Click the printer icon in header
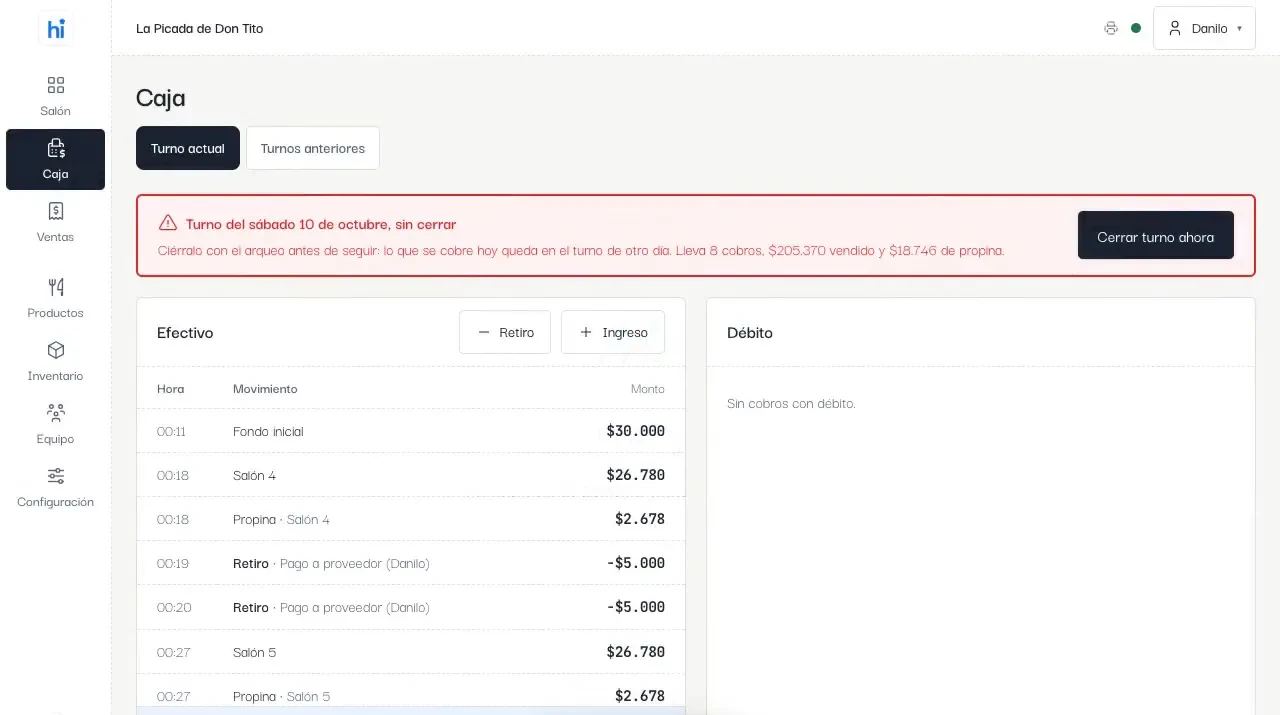This screenshot has height=715, width=1280. point(1111,28)
